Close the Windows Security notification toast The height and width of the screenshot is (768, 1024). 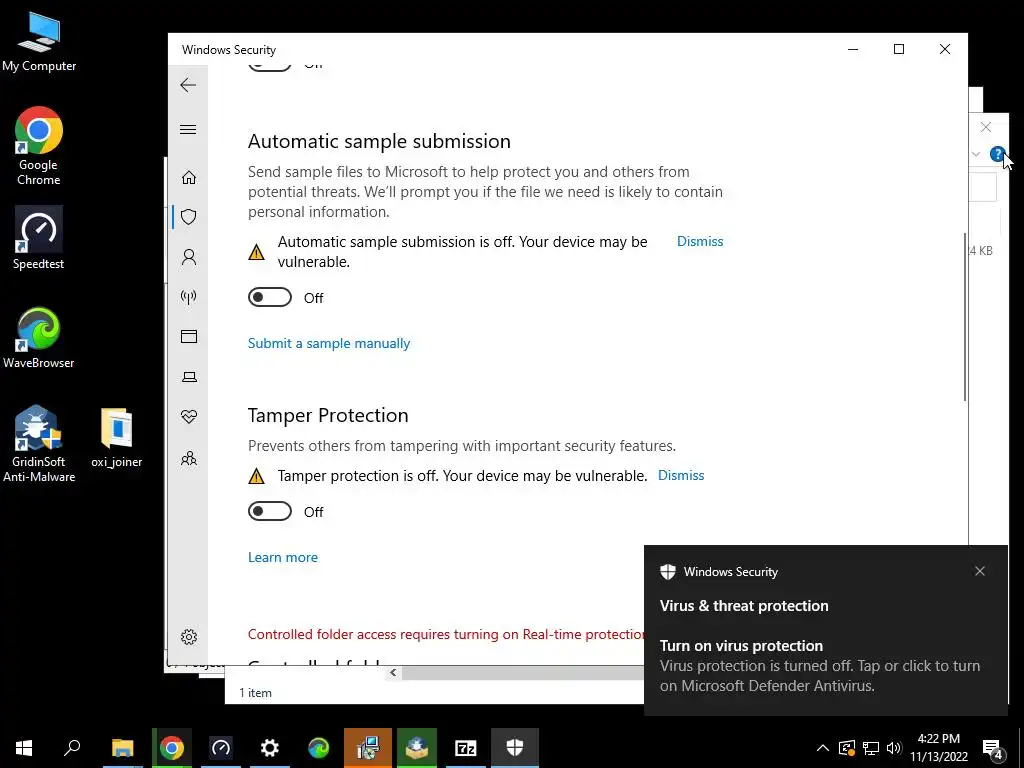coord(980,571)
